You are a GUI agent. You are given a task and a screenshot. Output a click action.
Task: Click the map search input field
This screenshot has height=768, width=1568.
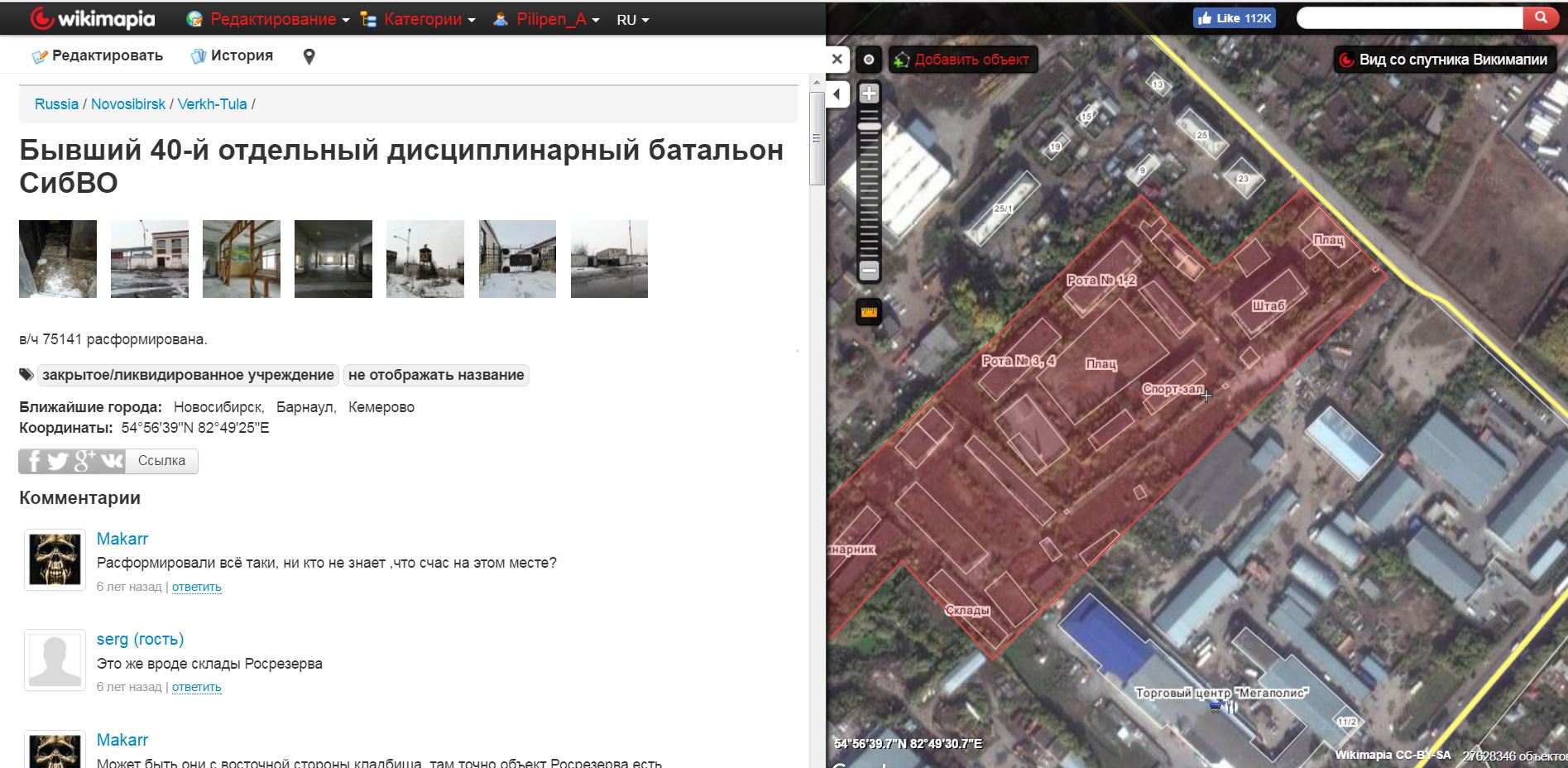[1410, 18]
